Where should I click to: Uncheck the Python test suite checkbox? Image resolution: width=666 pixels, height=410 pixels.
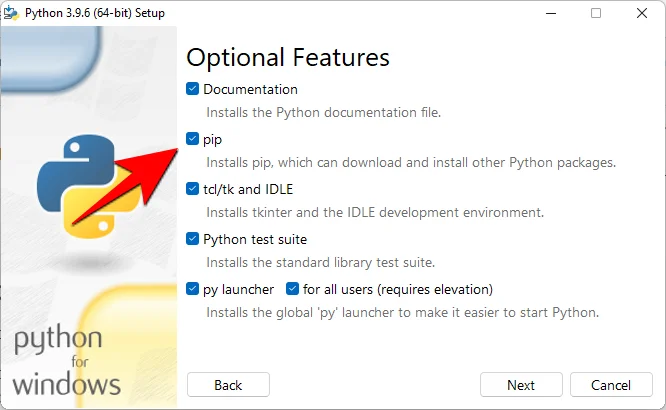click(192, 239)
